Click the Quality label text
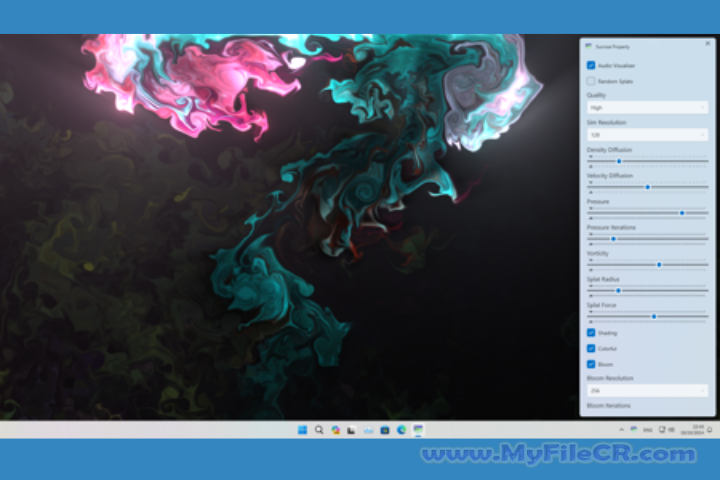 [596, 95]
